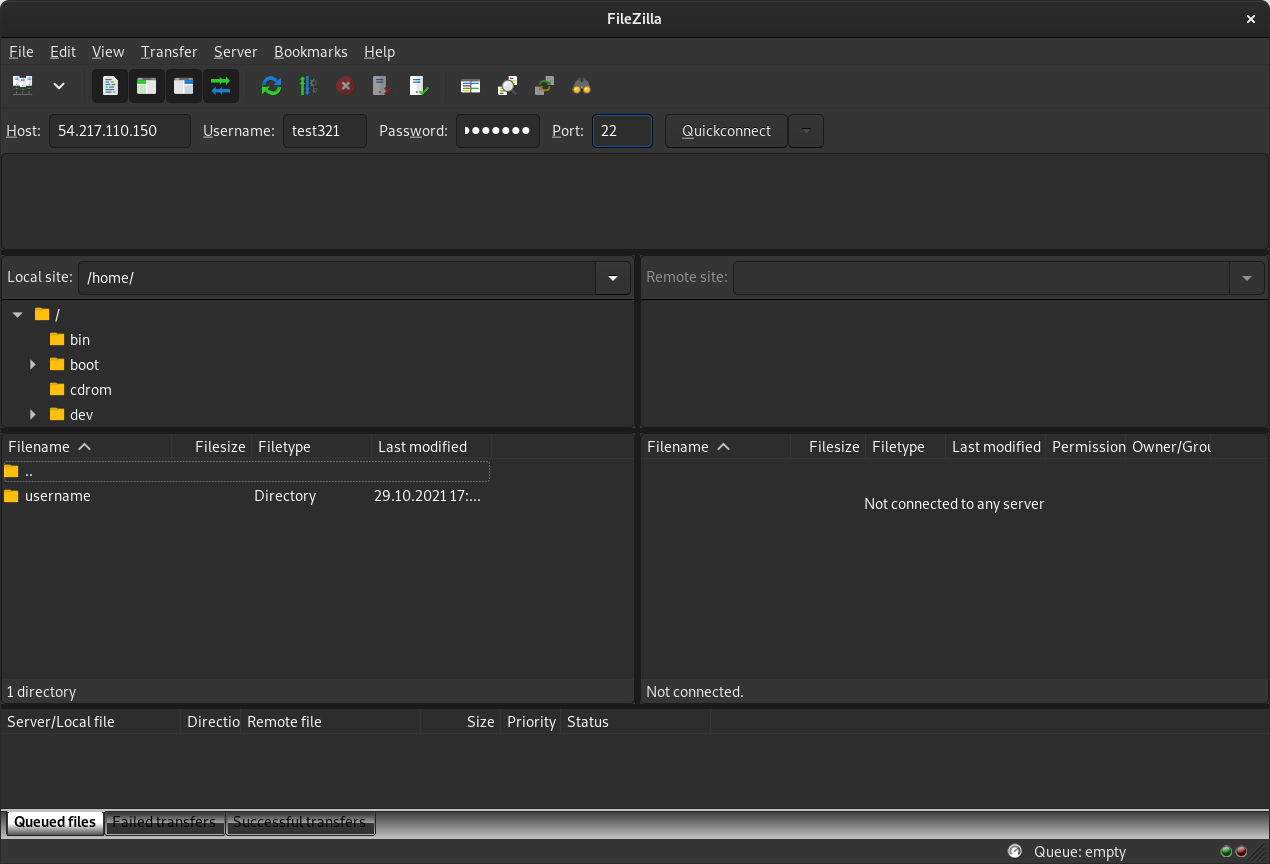Disconnect from the current server
Image resolution: width=1270 pixels, height=864 pixels.
point(382,86)
